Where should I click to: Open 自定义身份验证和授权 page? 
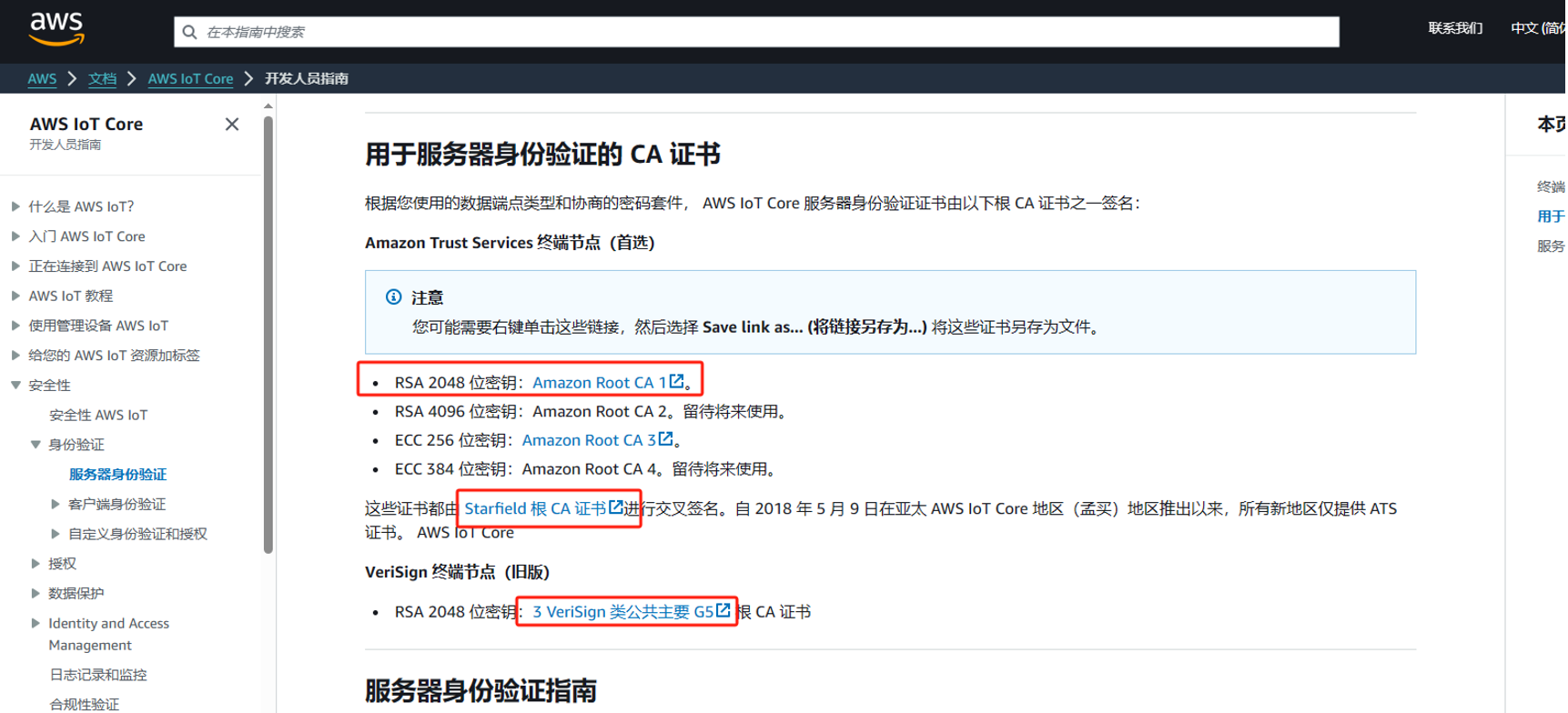(x=137, y=534)
